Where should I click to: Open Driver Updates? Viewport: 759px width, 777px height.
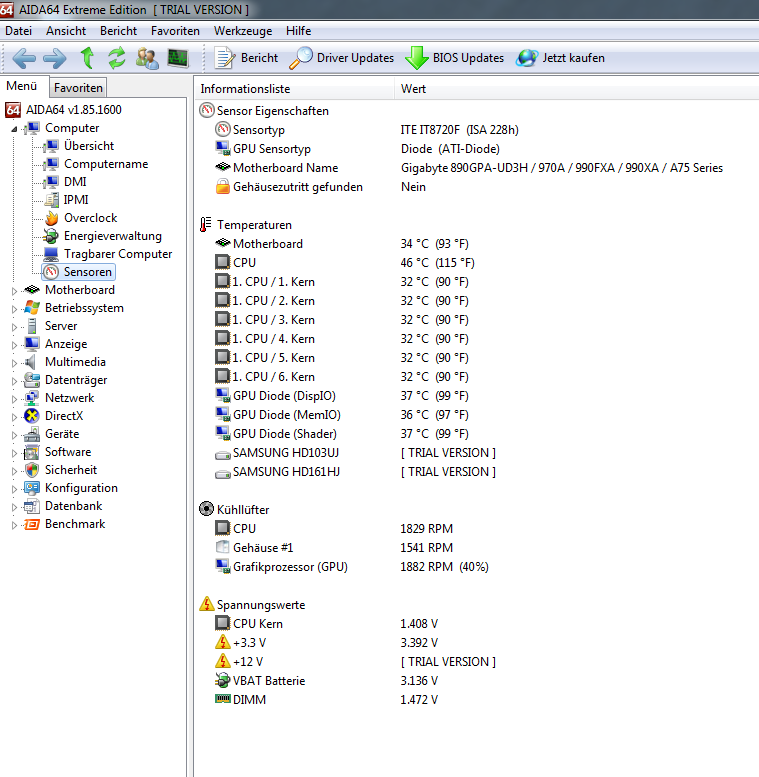(x=341, y=58)
